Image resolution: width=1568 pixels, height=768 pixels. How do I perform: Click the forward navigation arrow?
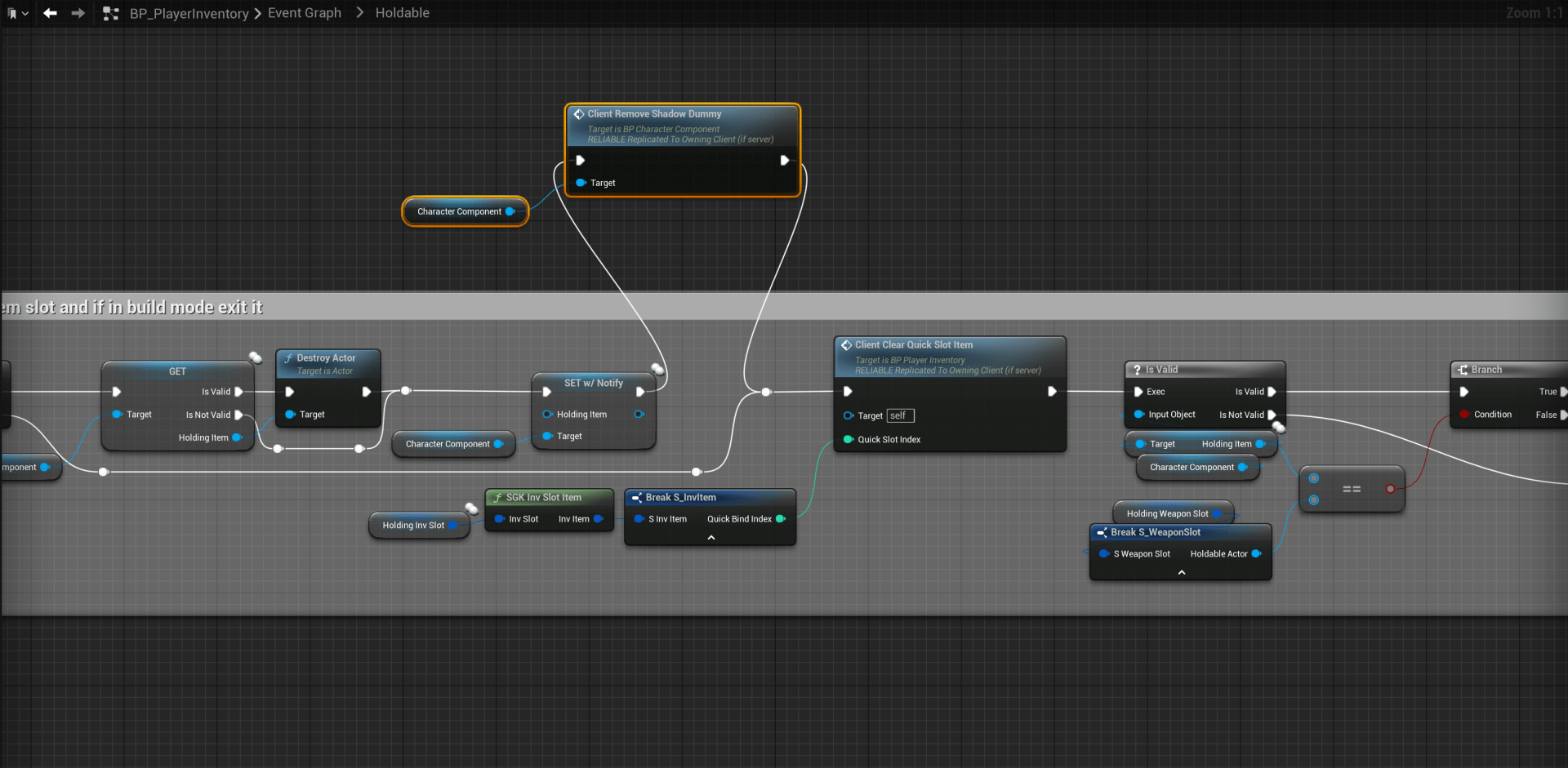pos(78,13)
